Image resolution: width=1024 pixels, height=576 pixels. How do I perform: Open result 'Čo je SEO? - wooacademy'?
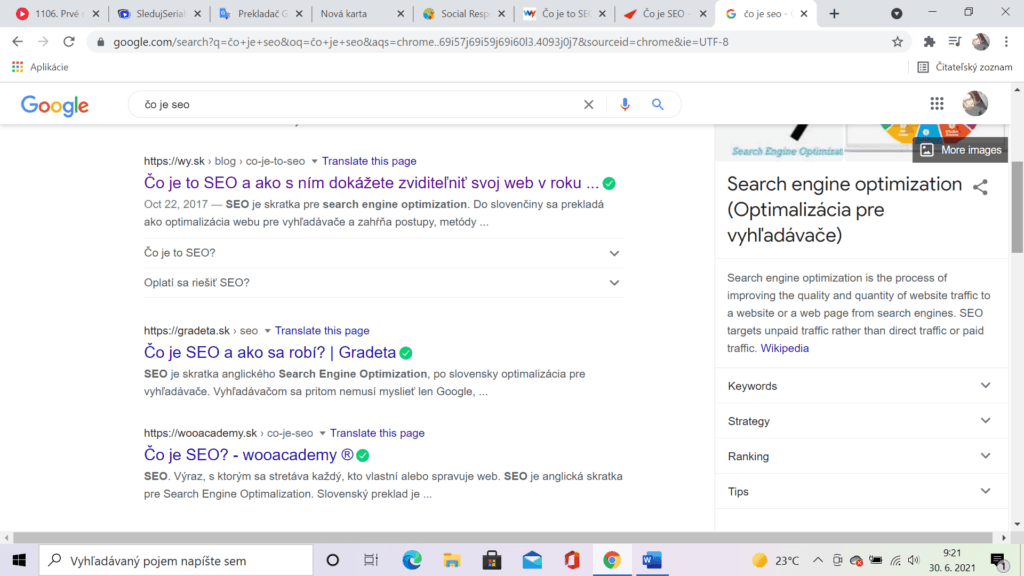point(249,455)
